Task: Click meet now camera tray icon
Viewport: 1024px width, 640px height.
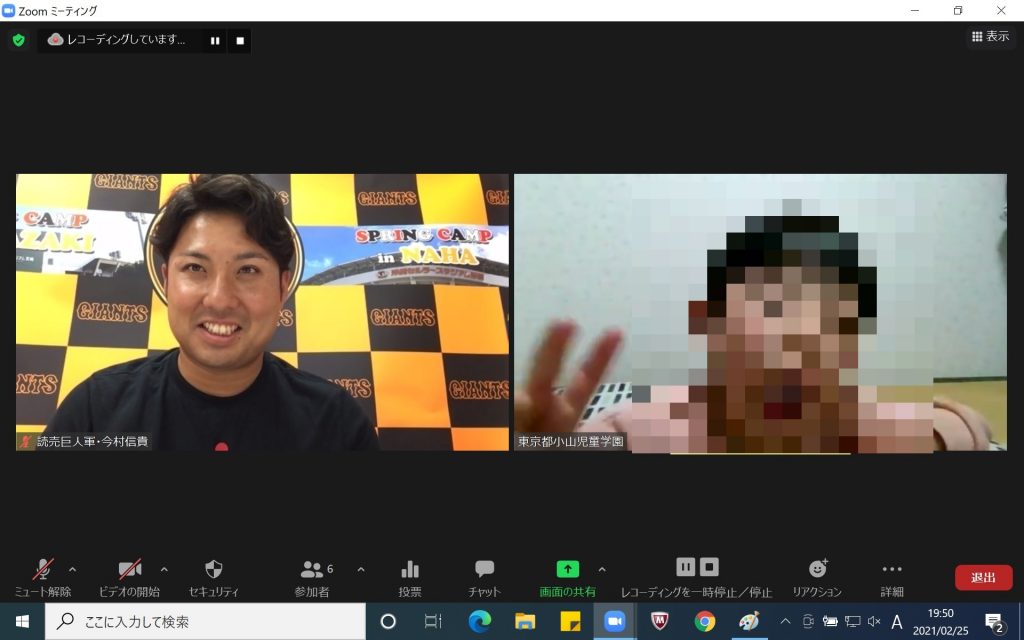Action: pyautogui.click(x=808, y=622)
